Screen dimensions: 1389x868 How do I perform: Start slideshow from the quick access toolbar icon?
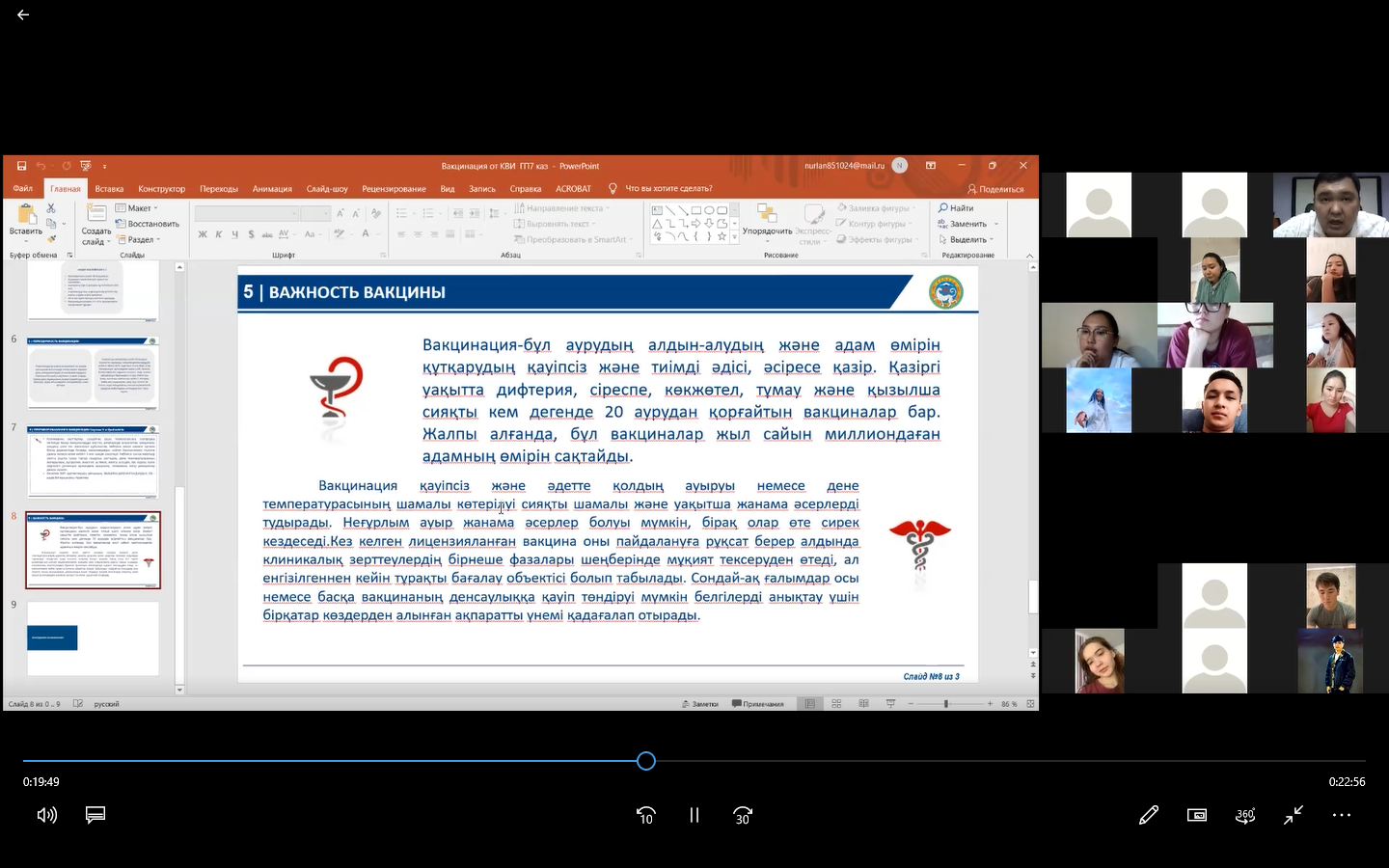[x=86, y=166]
